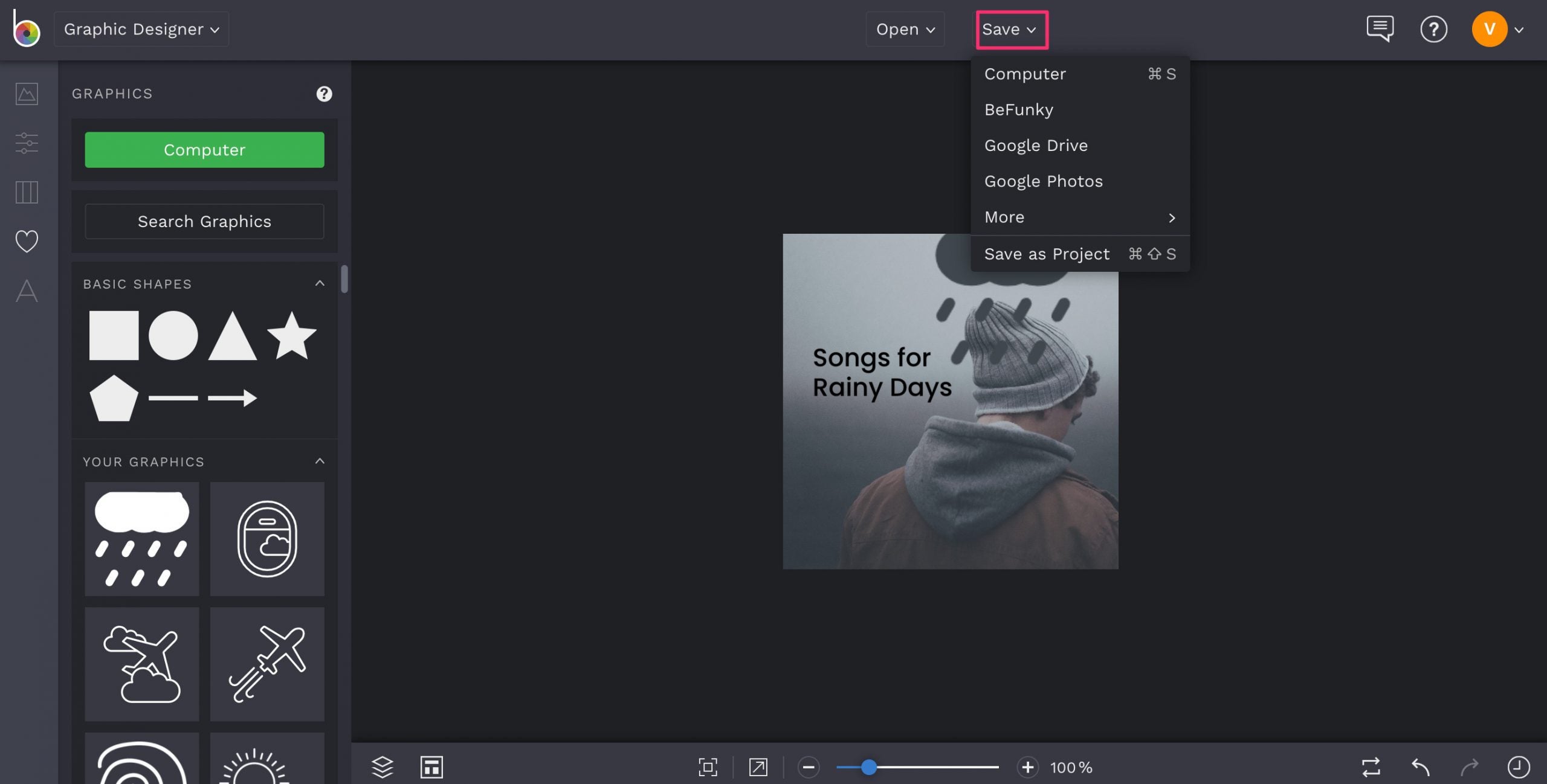
Task: Open the Layers panel from bottom toolbar
Action: click(383, 767)
